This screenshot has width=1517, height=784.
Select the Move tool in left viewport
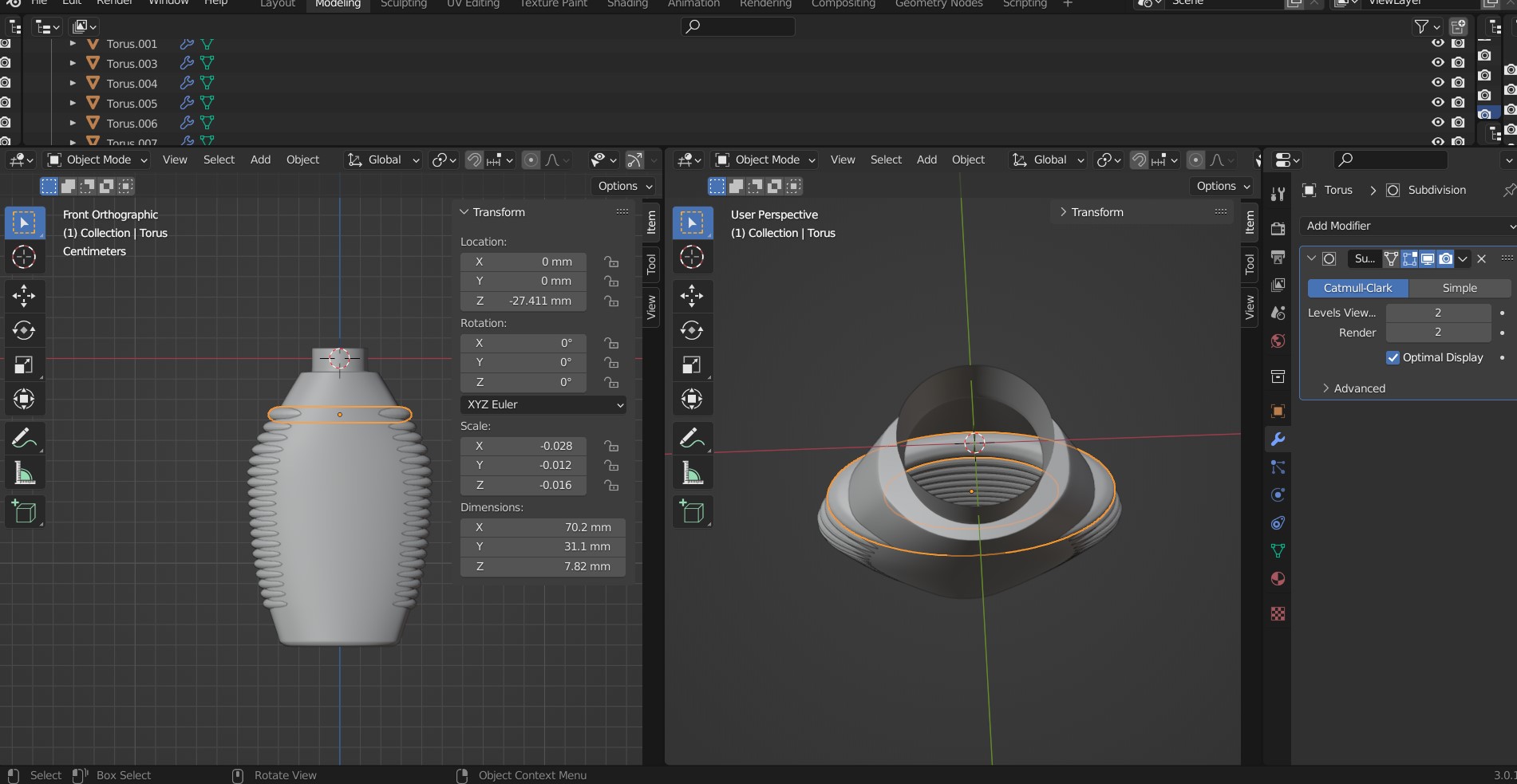click(24, 296)
